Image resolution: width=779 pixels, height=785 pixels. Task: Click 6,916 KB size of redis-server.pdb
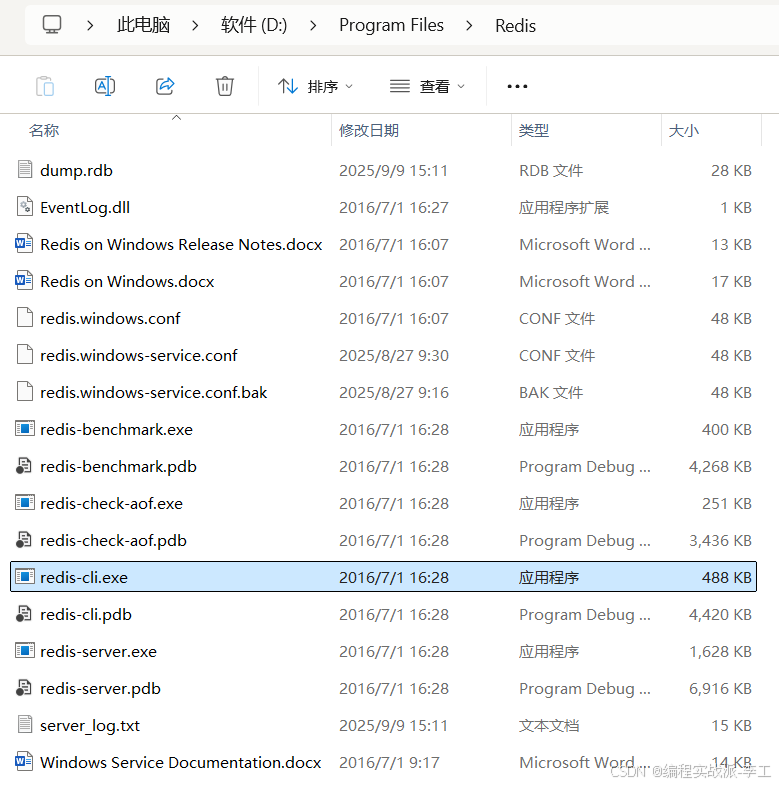coord(720,689)
